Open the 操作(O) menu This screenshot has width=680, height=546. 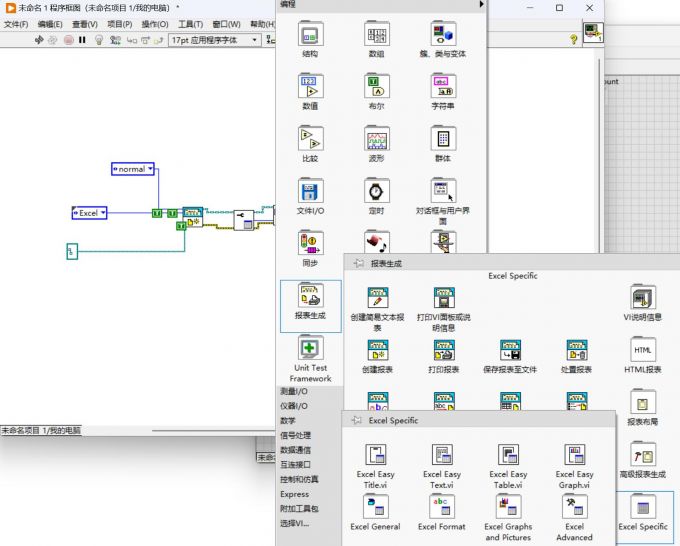tap(155, 24)
